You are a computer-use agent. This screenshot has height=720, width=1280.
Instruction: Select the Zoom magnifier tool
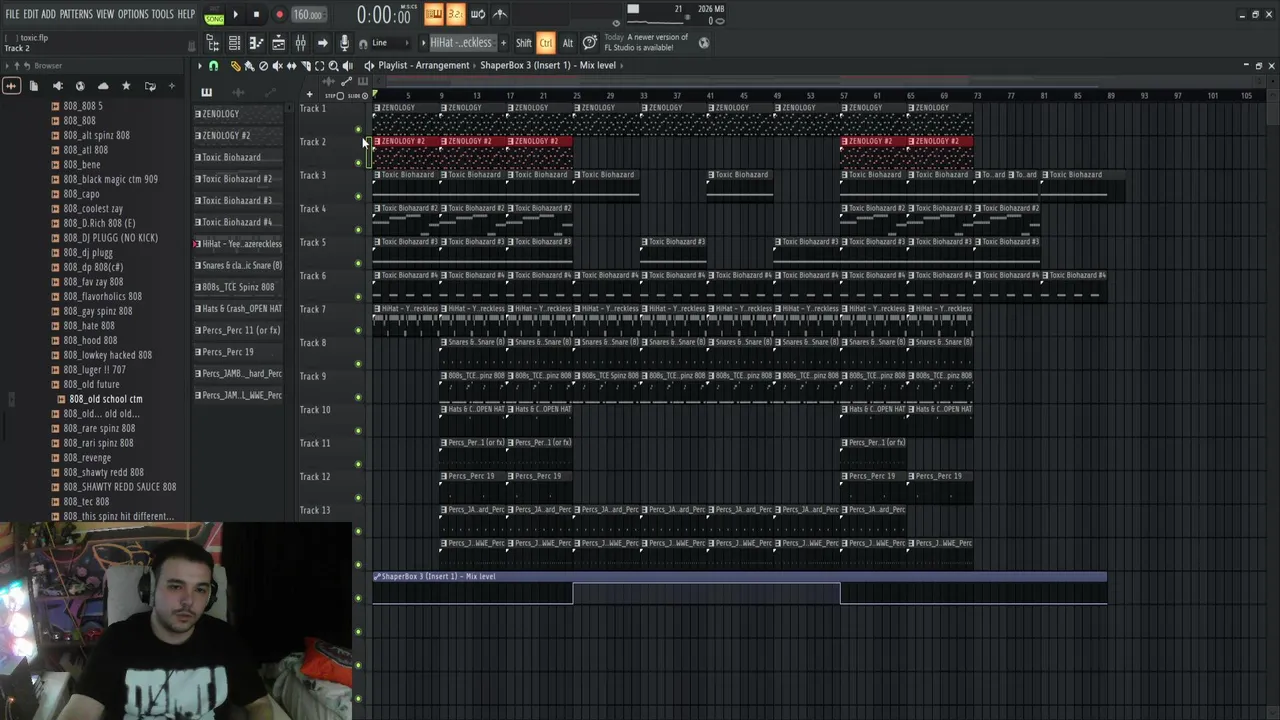333,66
